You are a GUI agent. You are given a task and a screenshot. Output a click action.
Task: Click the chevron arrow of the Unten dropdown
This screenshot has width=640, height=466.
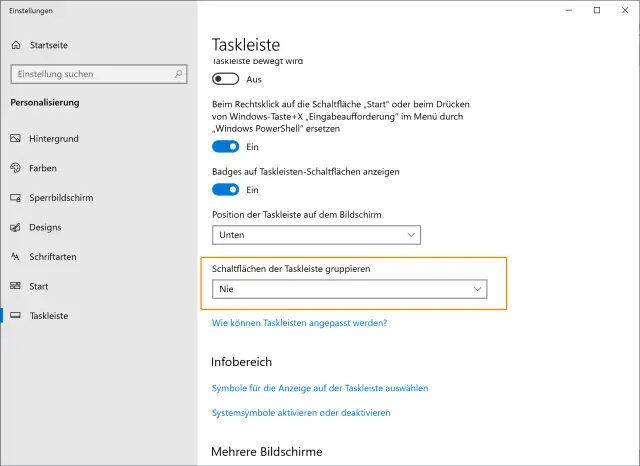pyautogui.click(x=411, y=234)
